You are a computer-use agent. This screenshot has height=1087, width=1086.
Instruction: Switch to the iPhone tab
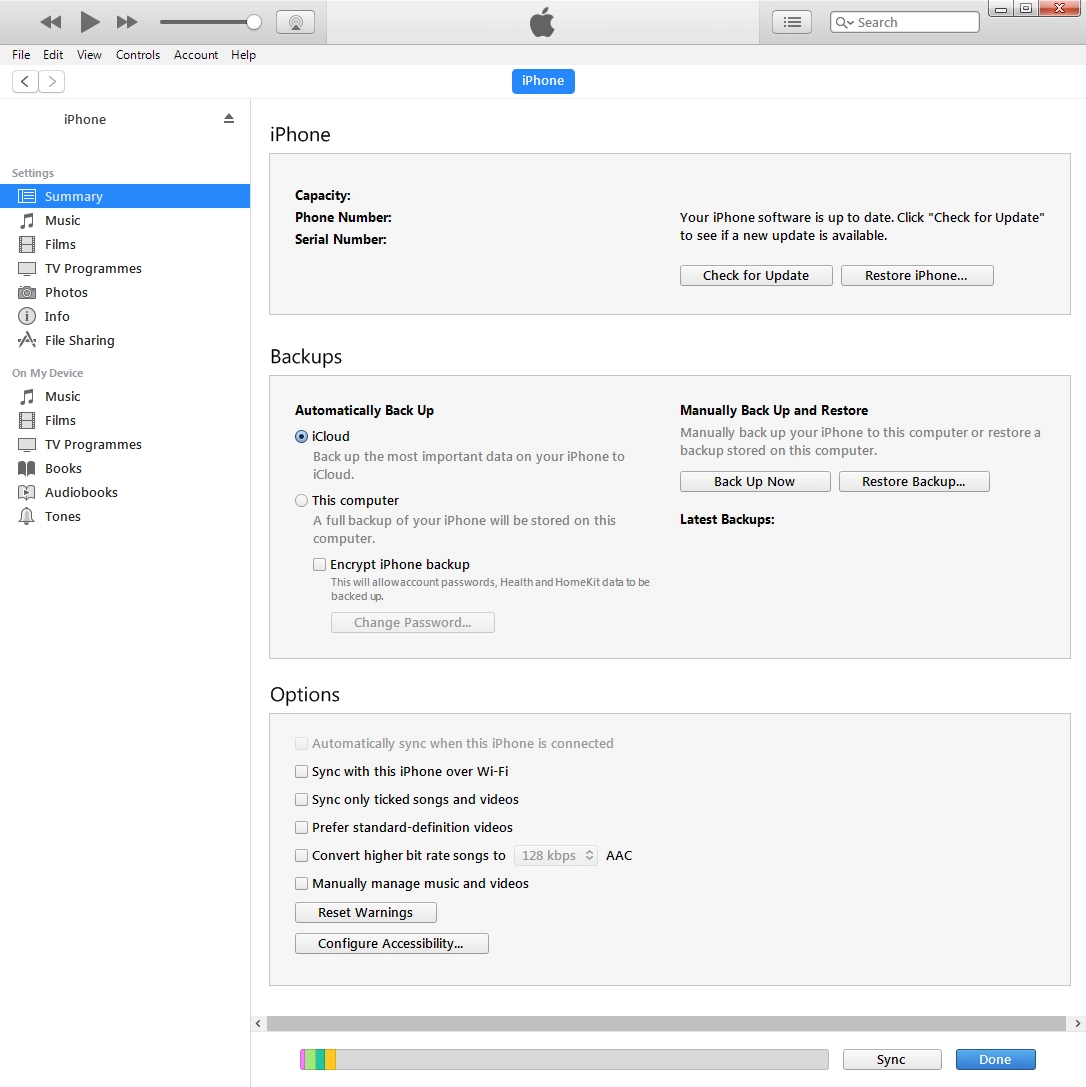coord(543,81)
